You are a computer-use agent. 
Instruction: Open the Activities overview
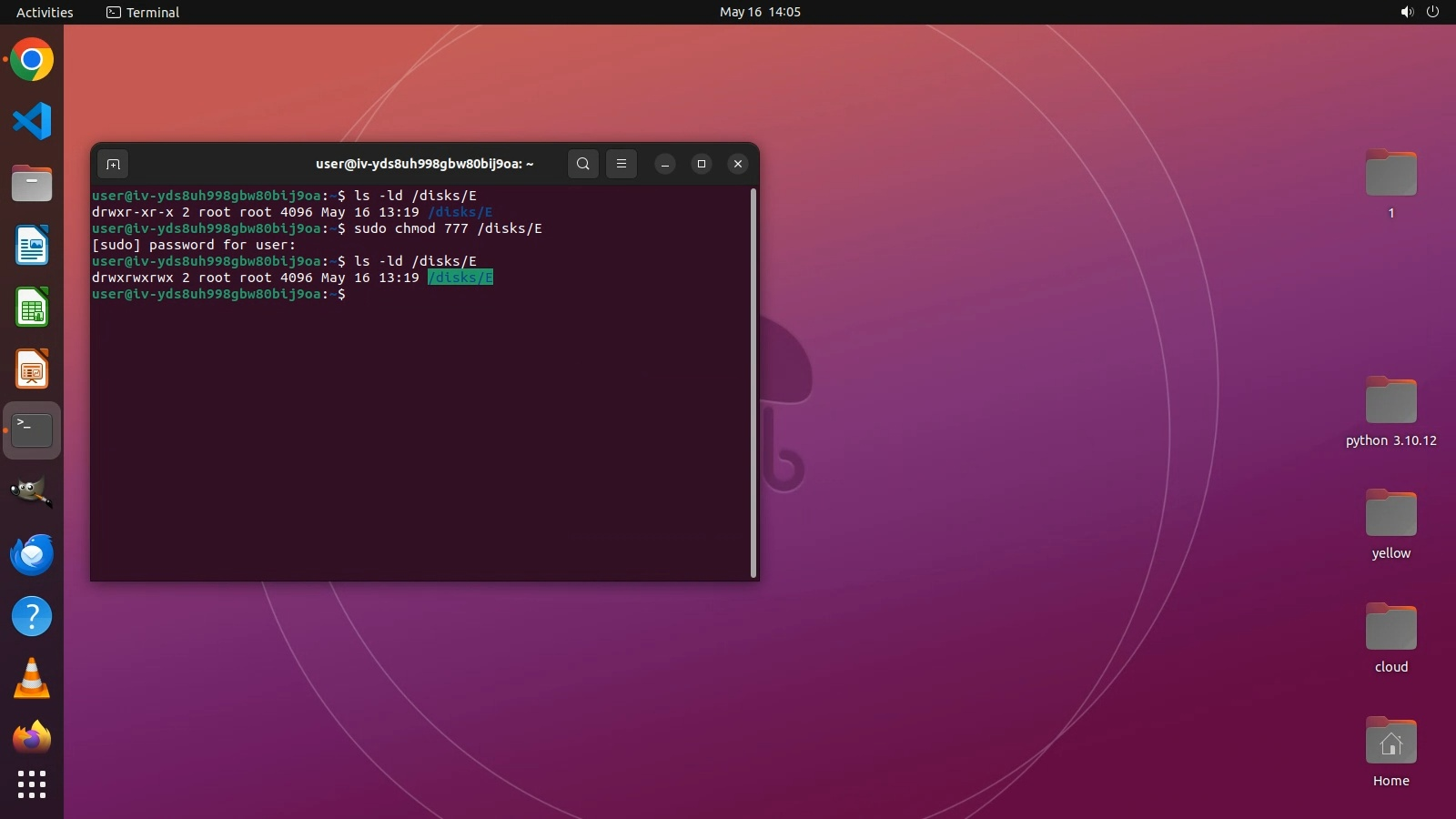[45, 12]
